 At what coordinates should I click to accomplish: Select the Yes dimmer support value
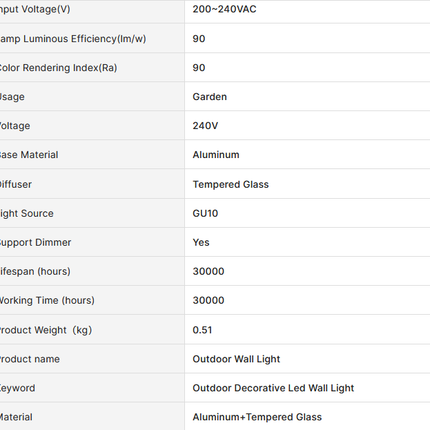point(201,242)
